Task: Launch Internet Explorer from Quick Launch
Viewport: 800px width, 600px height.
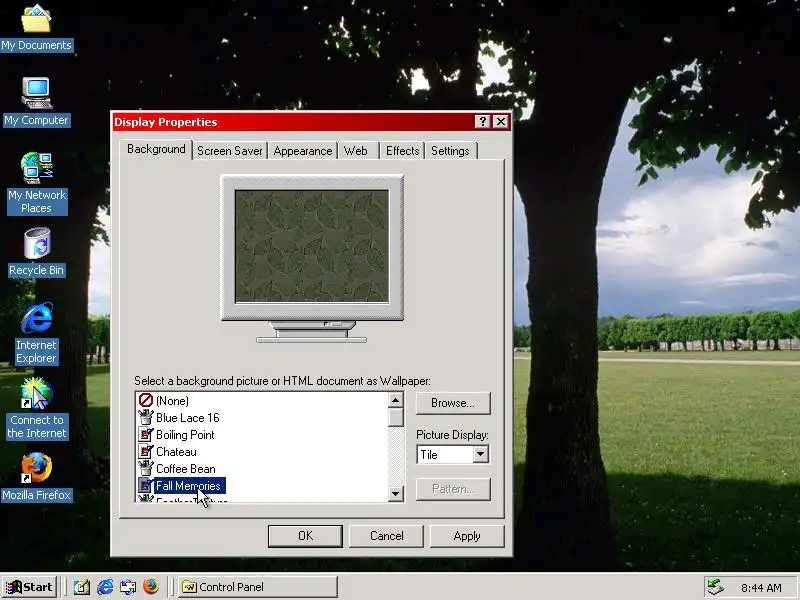Action: (x=105, y=587)
